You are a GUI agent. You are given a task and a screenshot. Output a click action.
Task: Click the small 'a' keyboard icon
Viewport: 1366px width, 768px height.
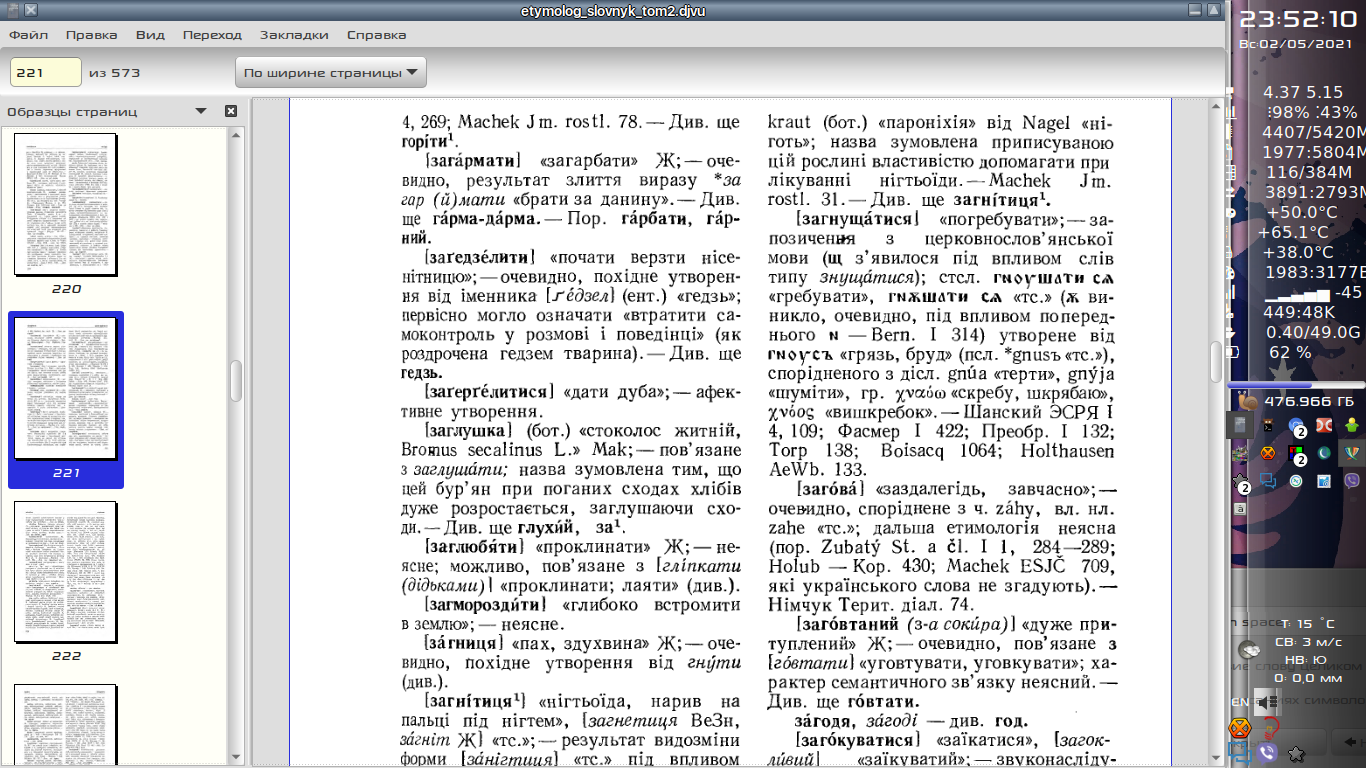pos(1240,509)
